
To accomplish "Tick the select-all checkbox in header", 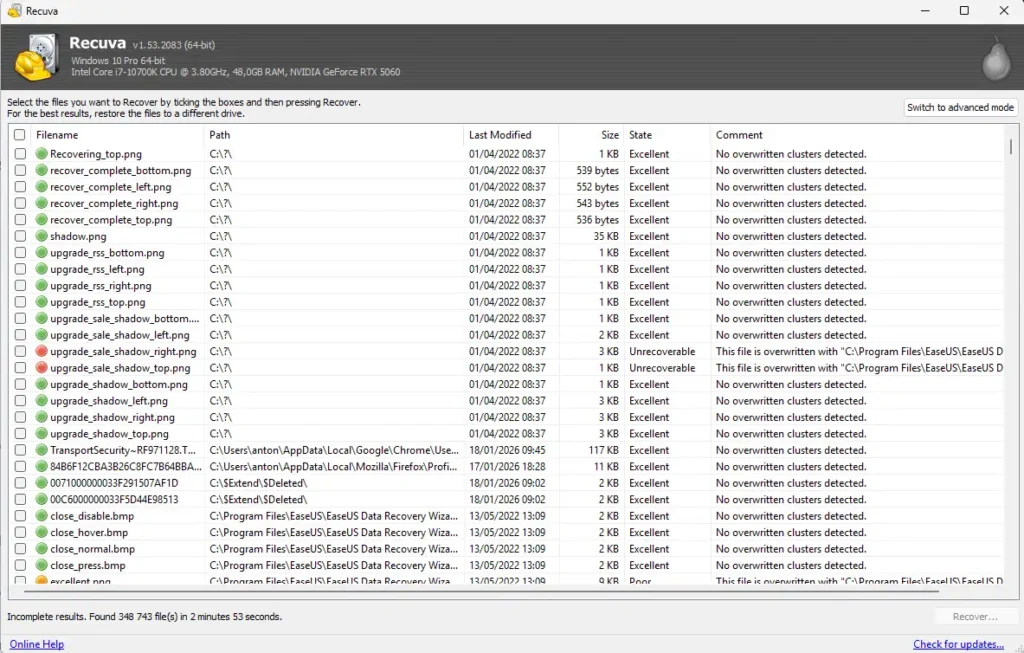I will (x=20, y=135).
